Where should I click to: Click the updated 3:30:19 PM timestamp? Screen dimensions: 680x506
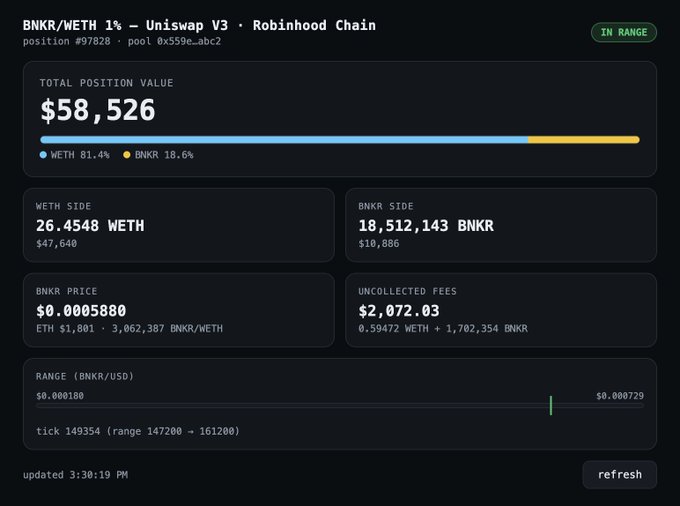pyautogui.click(x=75, y=475)
